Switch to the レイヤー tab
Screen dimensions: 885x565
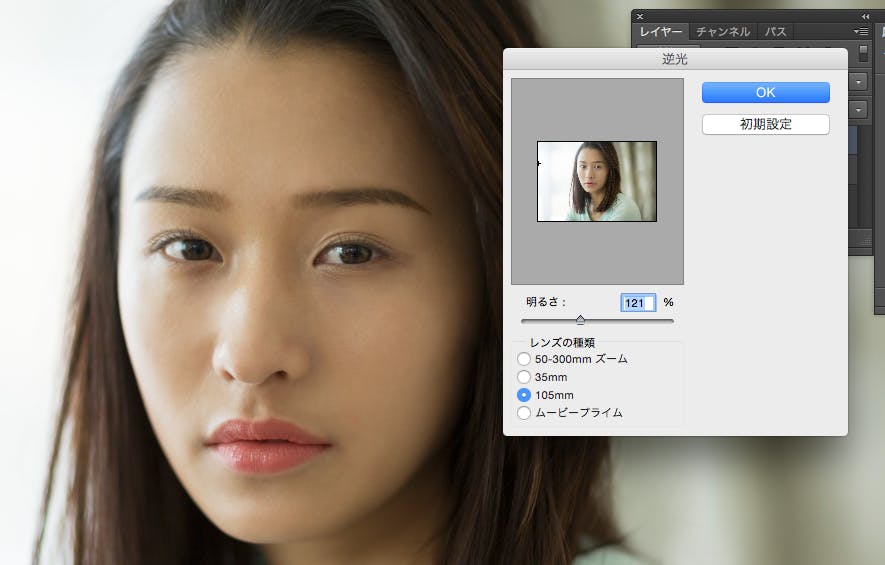[x=660, y=32]
